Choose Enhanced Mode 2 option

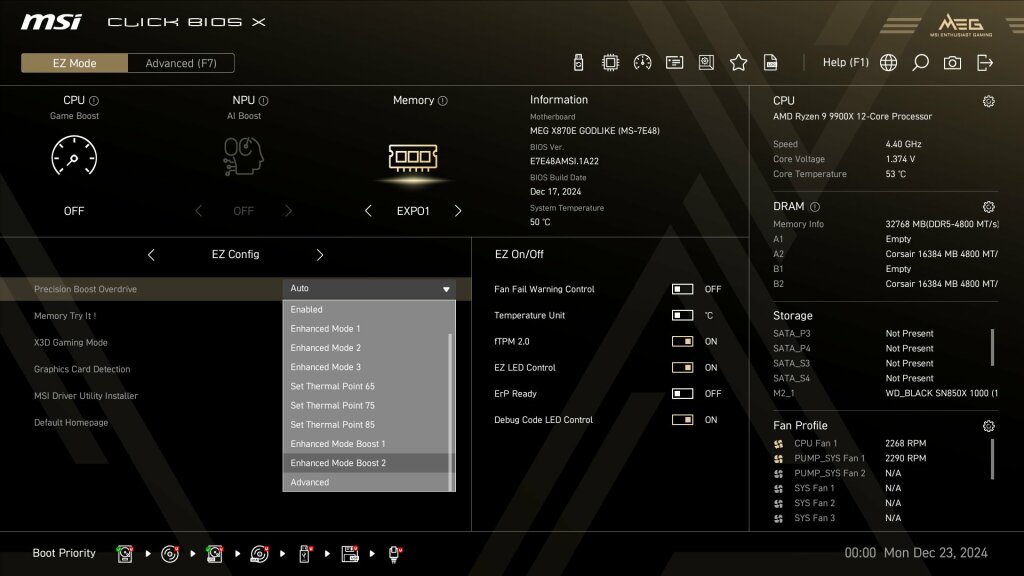(x=366, y=347)
